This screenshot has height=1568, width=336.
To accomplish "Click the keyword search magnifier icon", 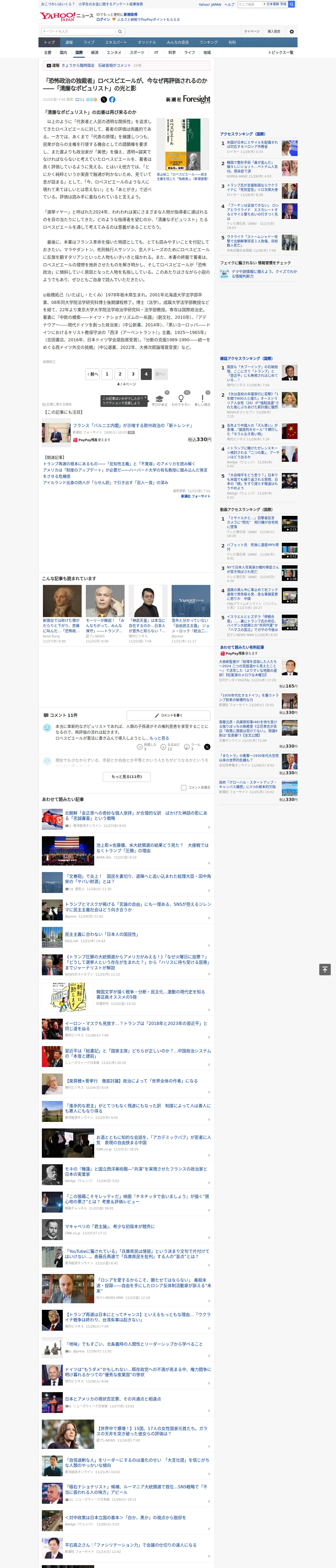I will [x=120, y=32].
